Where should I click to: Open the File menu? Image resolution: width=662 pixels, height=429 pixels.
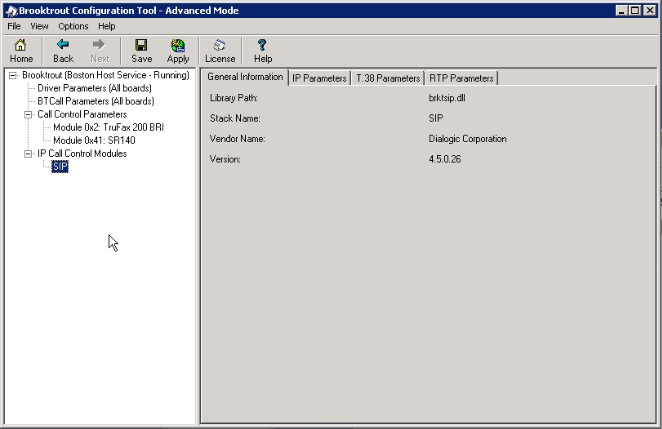tap(14, 26)
